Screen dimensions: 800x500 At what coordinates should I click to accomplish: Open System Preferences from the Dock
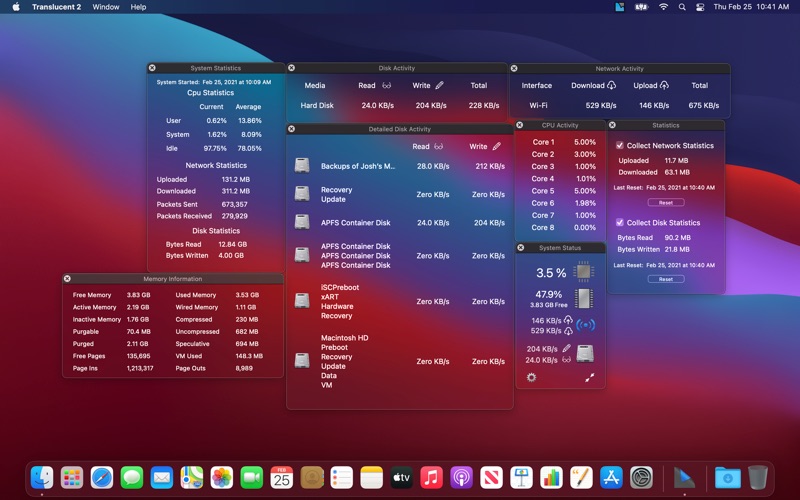(641, 478)
